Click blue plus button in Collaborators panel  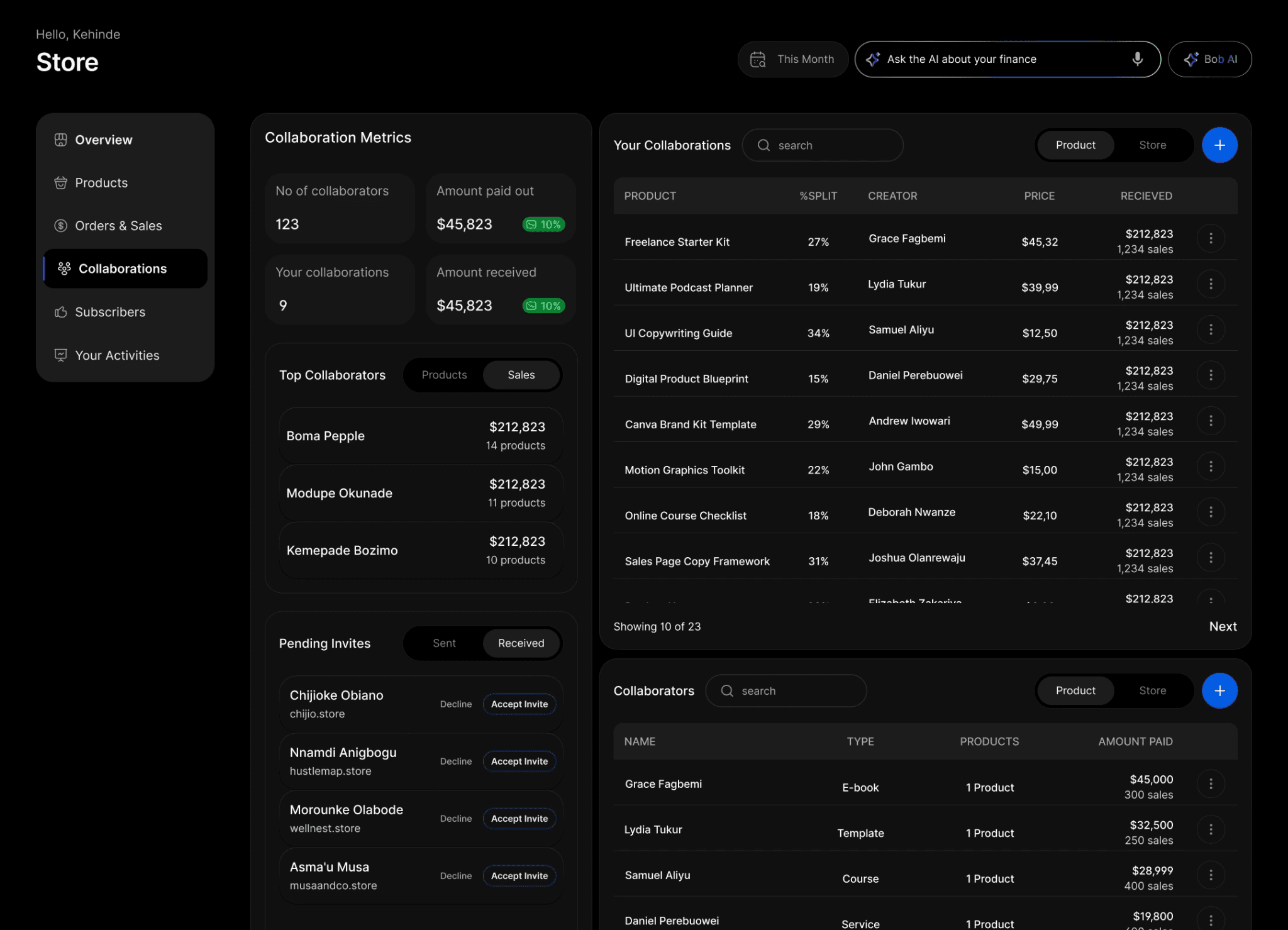(1219, 690)
